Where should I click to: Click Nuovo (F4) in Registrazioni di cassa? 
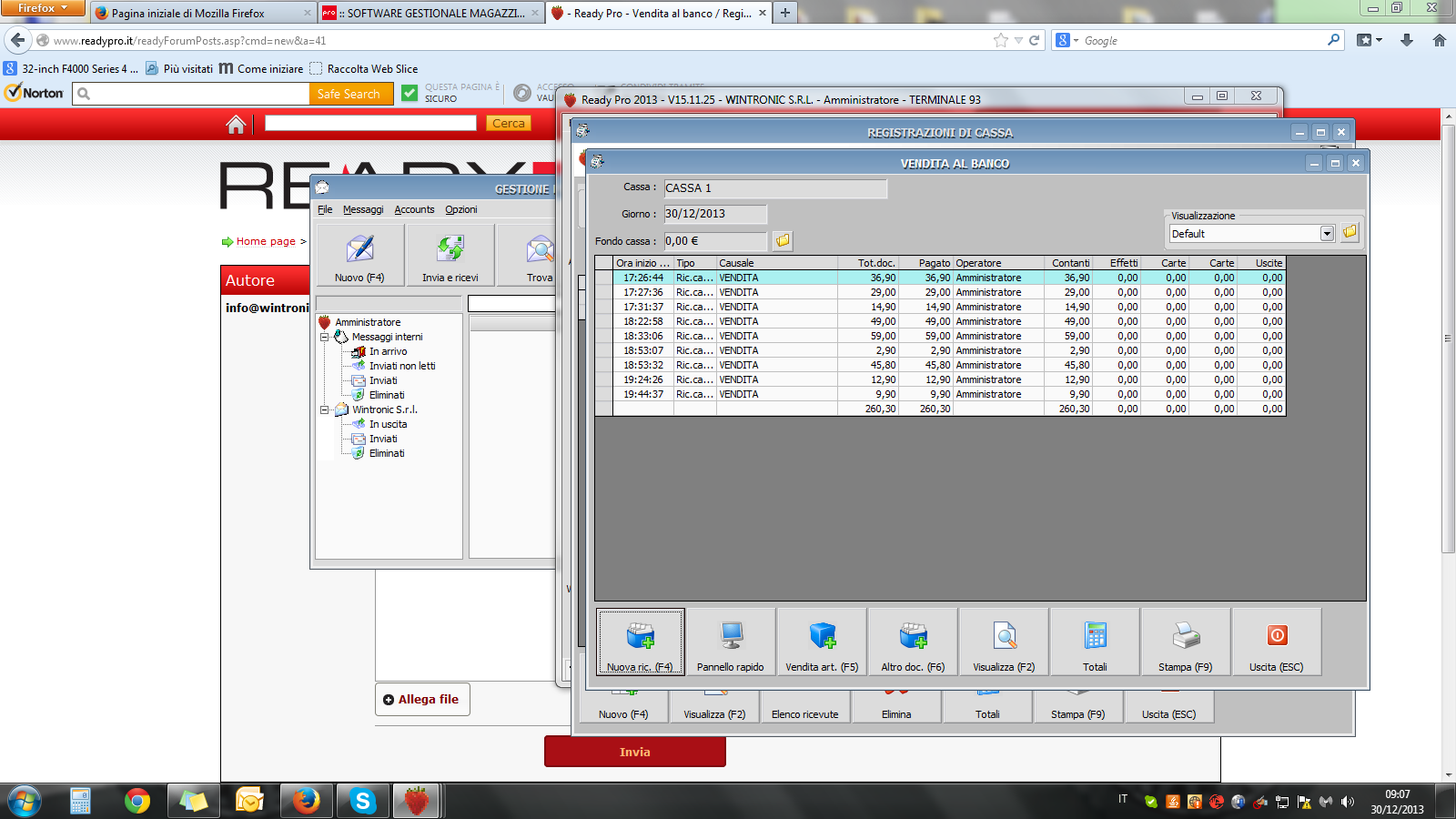(623, 708)
